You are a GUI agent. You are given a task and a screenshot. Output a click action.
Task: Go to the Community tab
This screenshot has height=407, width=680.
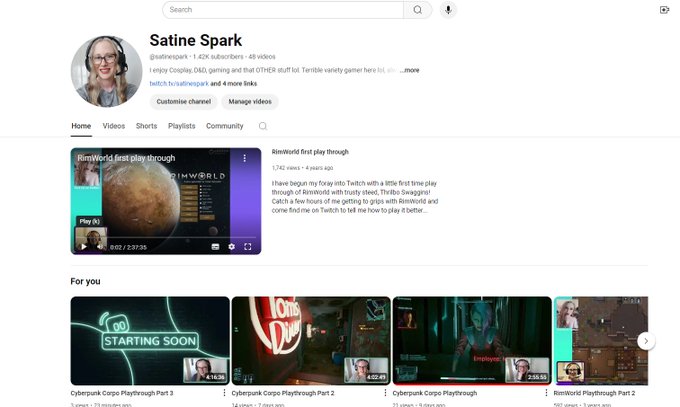coord(225,126)
